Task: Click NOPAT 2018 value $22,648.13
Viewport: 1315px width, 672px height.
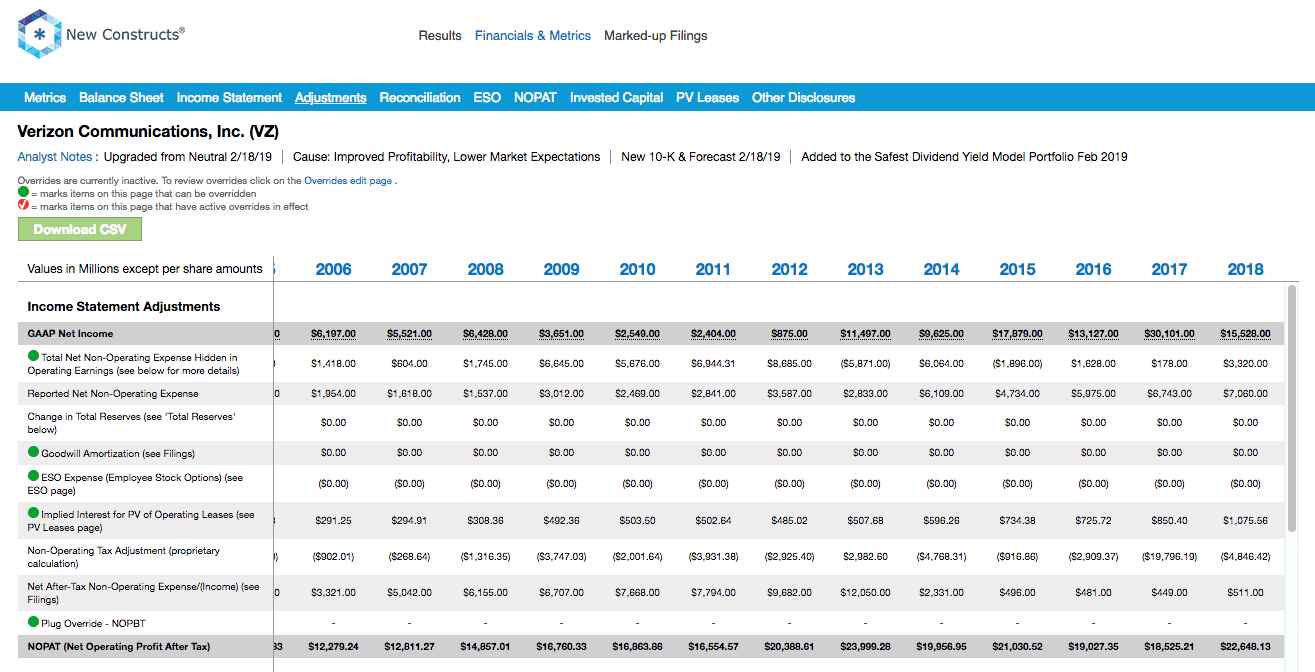Action: 1245,647
